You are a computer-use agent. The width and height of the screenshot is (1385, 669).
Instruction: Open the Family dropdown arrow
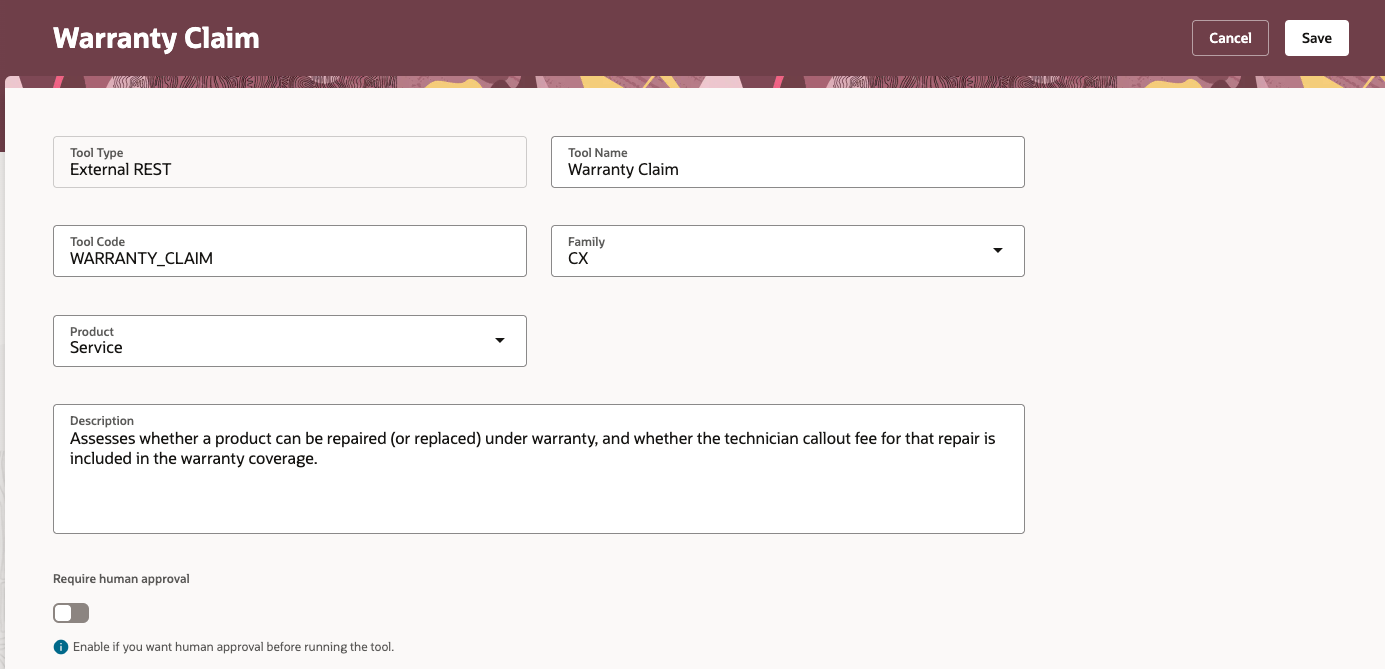(997, 250)
